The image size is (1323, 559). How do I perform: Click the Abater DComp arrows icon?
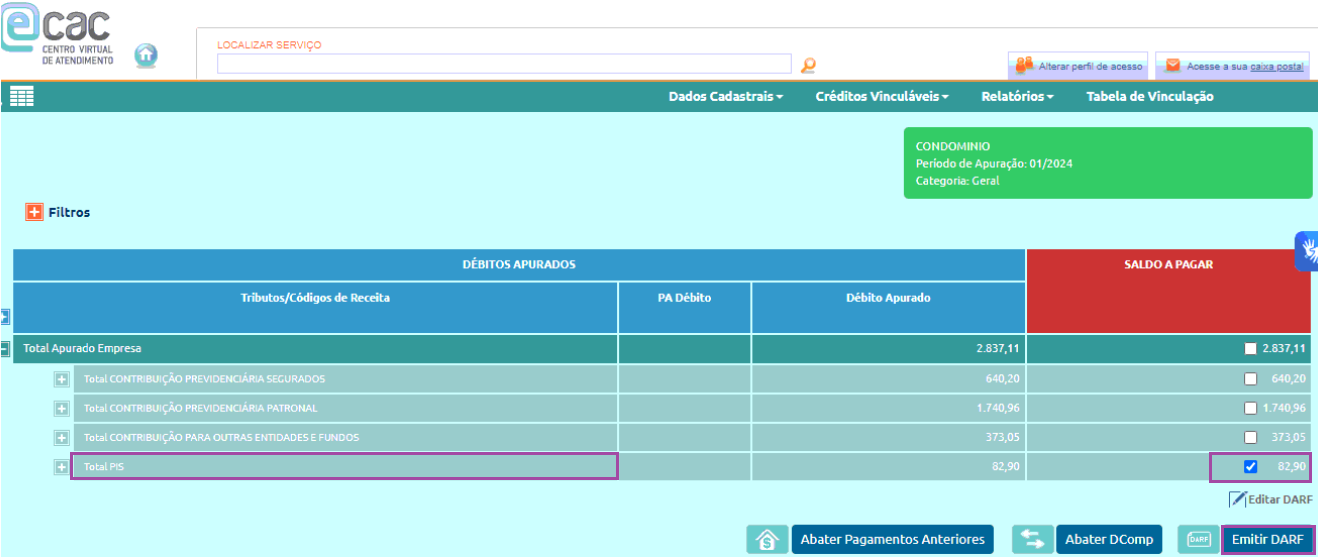(1032, 539)
